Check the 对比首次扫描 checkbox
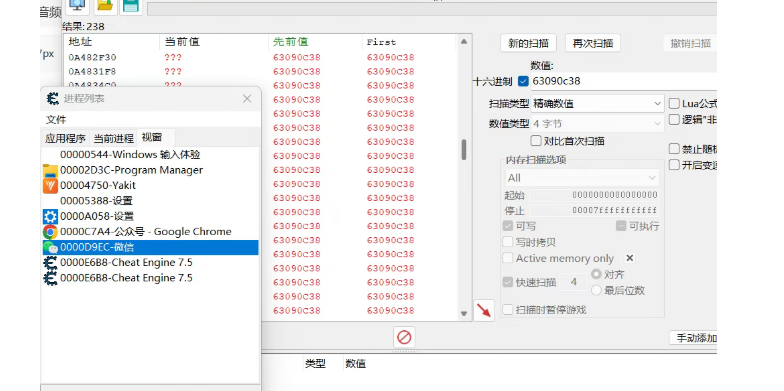This screenshot has width=784, height=391. pos(536,141)
